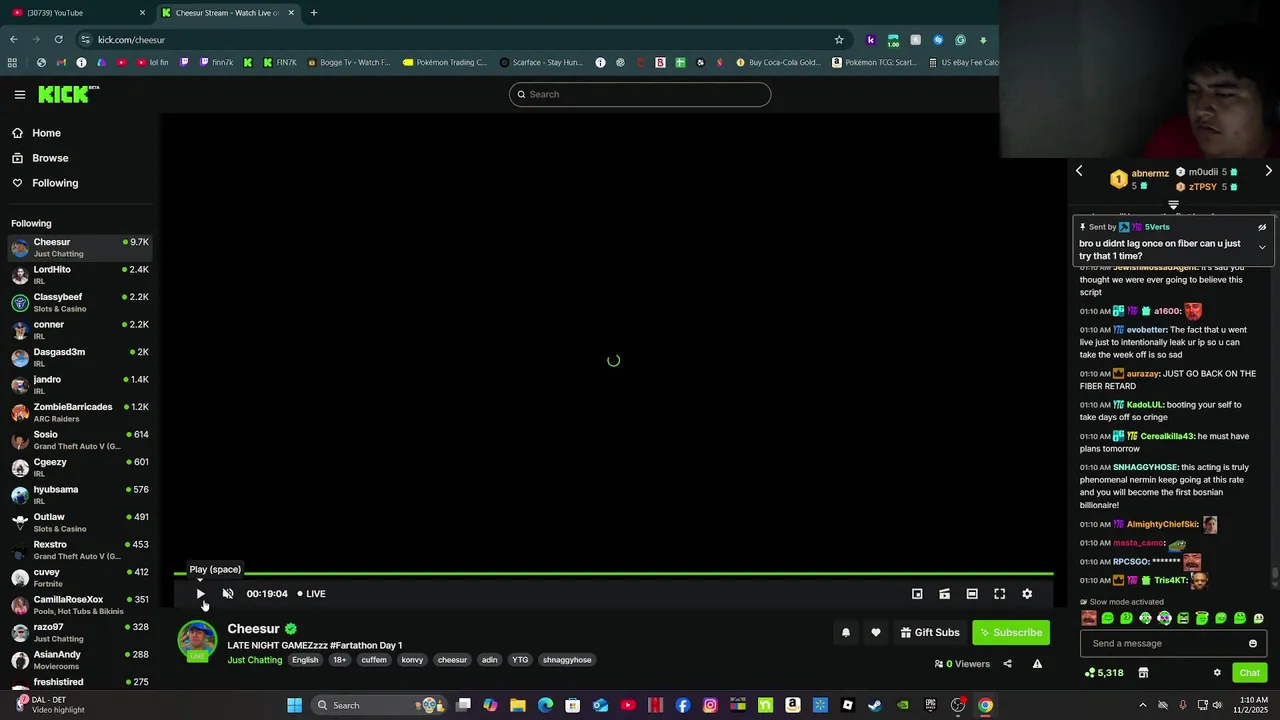Click the Gift Subs button
This screenshot has height=720, width=1280.
(x=930, y=632)
